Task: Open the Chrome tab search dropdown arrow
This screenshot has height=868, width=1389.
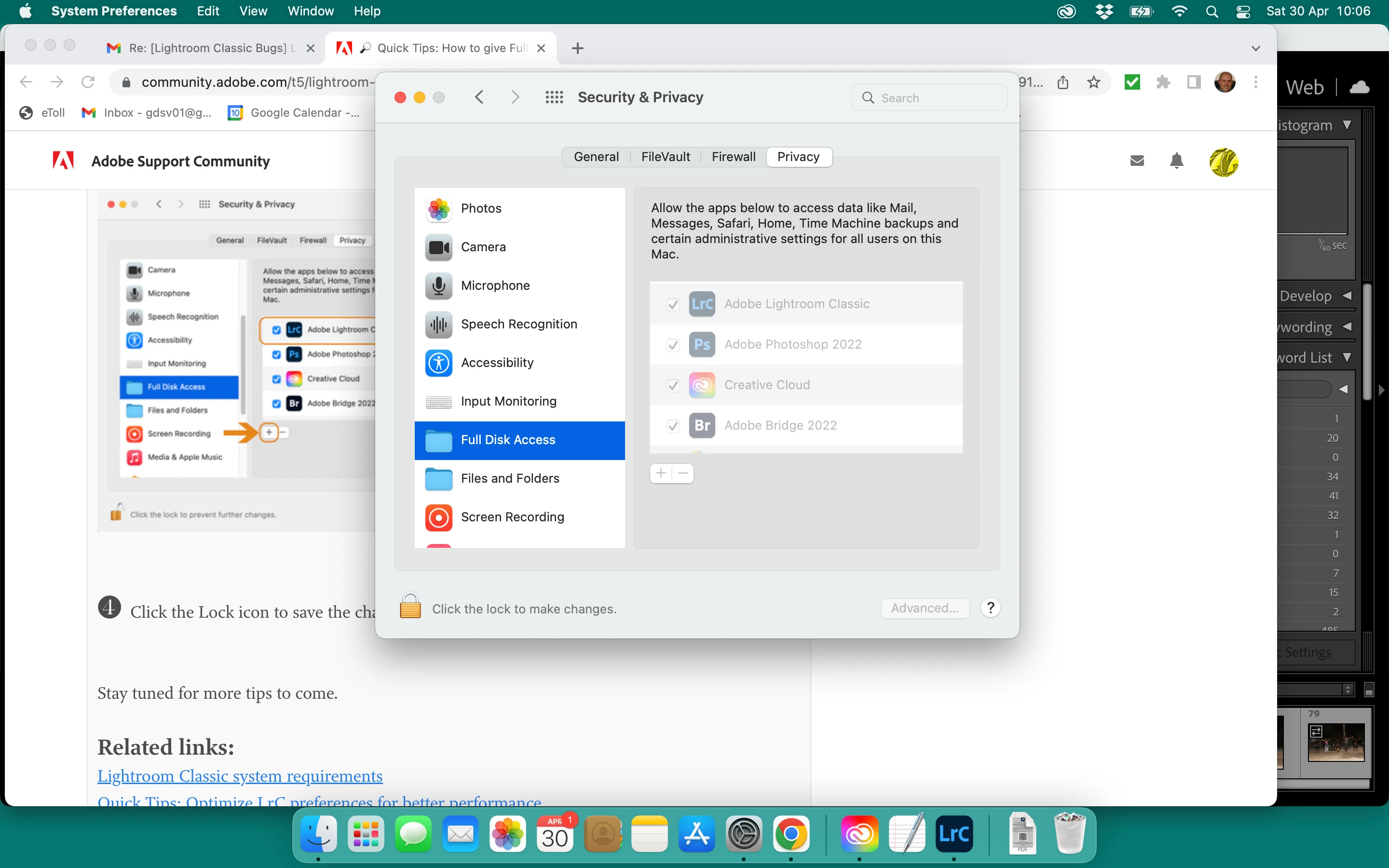Action: [x=1255, y=48]
